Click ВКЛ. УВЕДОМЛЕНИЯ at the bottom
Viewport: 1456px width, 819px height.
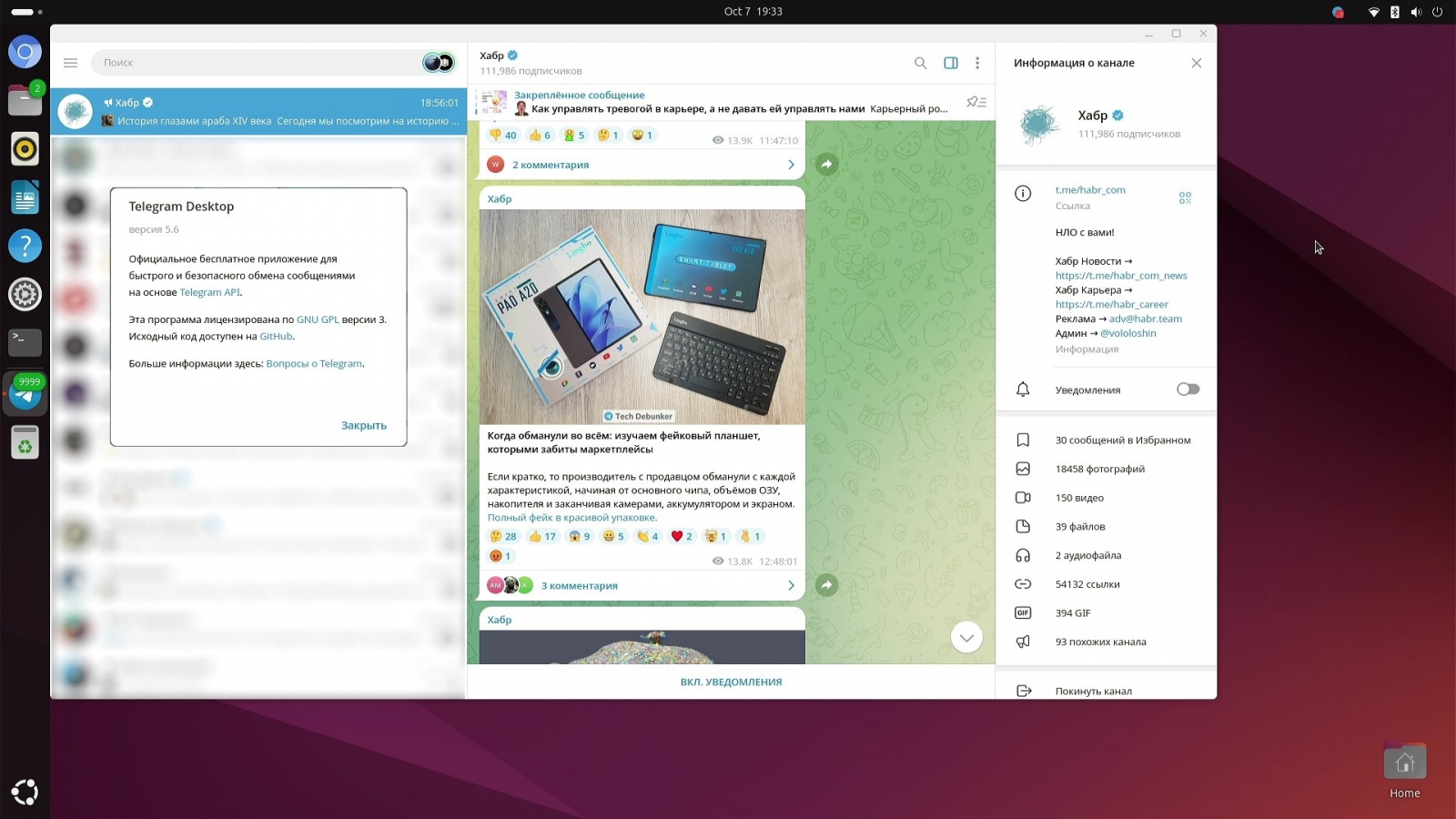click(x=731, y=682)
